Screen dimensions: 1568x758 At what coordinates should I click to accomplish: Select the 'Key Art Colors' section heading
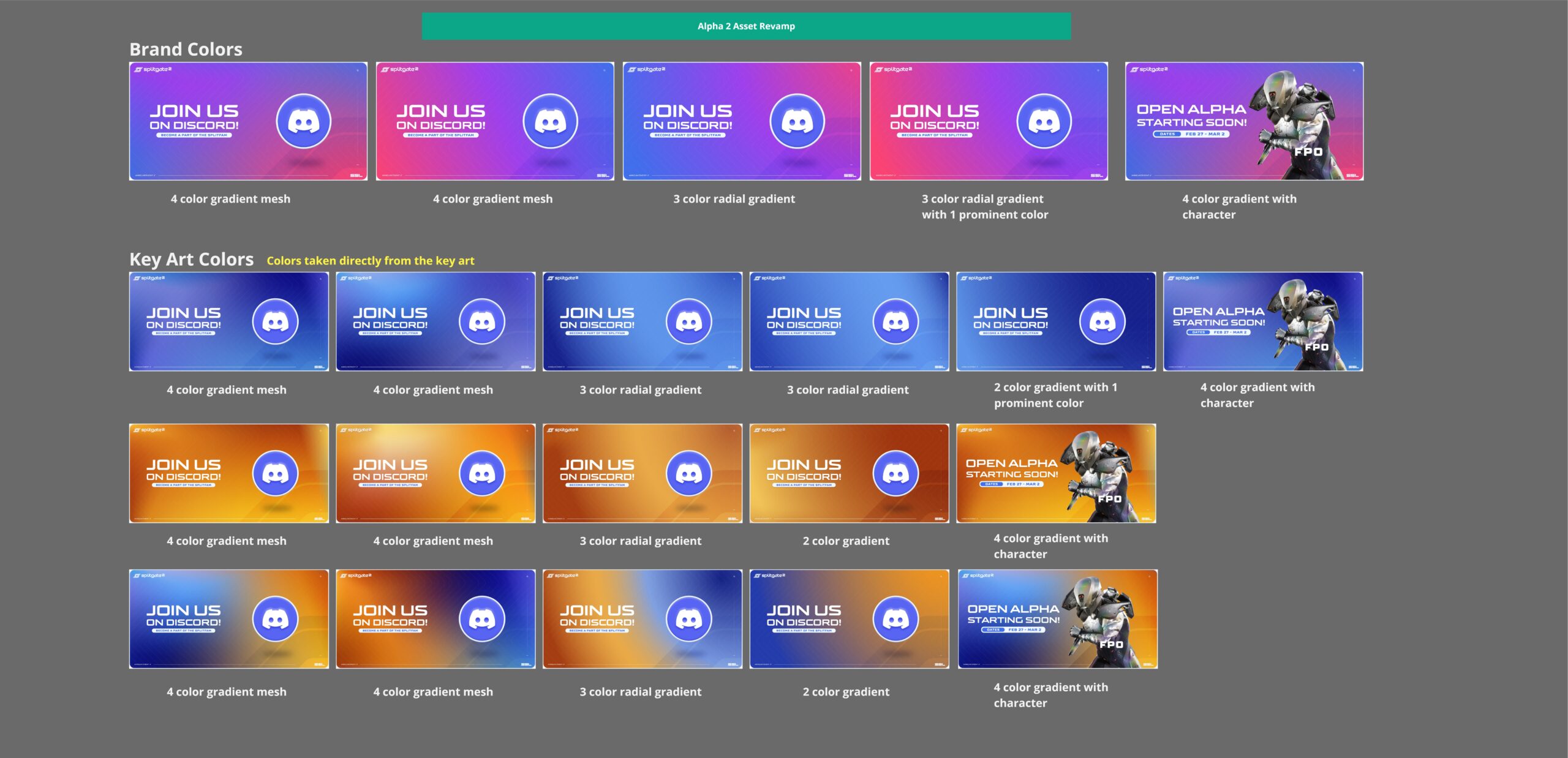[191, 260]
